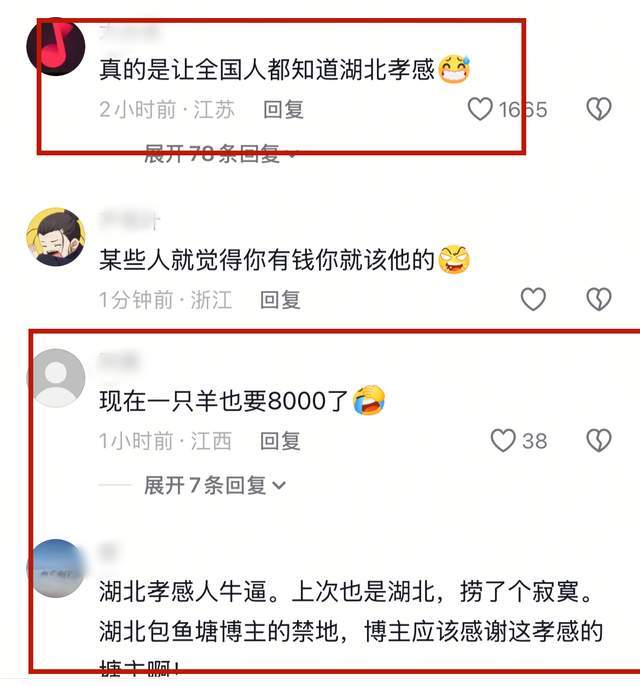This screenshot has width=640, height=686.
Task: Reply to the Jiangxi comment
Action: coord(280,441)
